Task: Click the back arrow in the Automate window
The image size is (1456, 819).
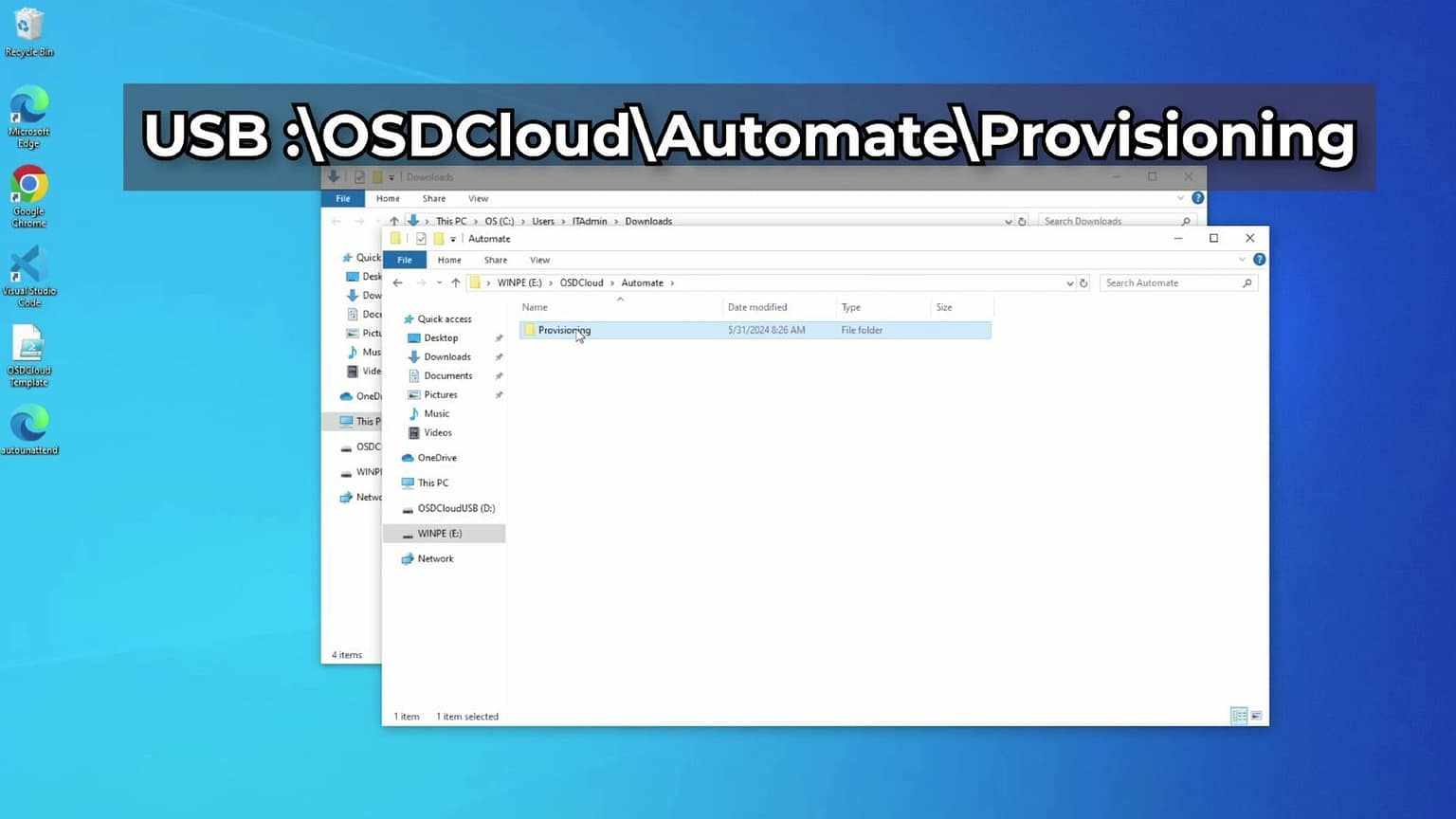Action: point(397,282)
